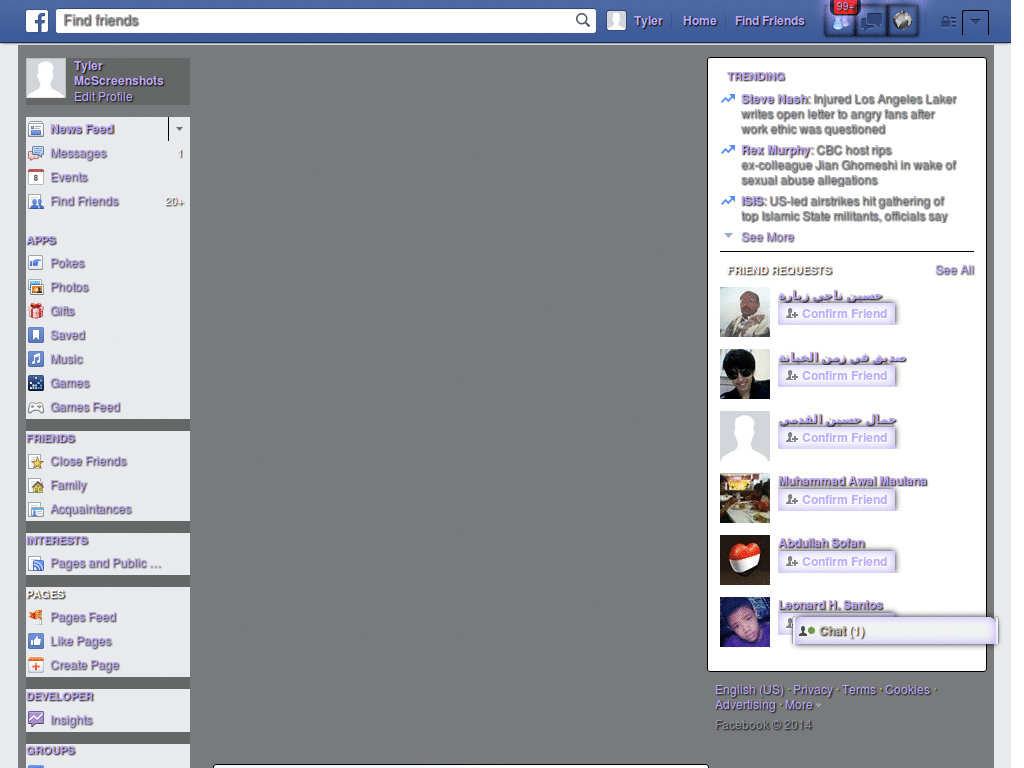This screenshot has height=768, width=1024.
Task: Open the Terms footer link
Action: coord(859,690)
